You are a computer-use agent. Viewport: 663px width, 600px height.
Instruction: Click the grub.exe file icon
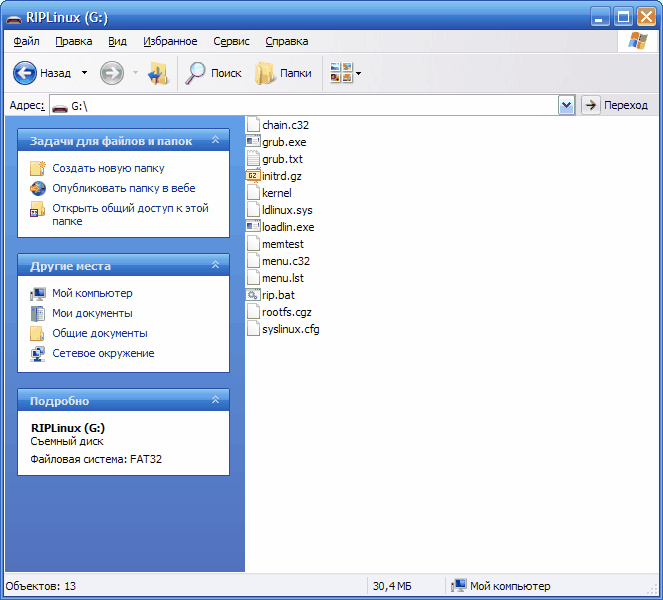[253, 142]
